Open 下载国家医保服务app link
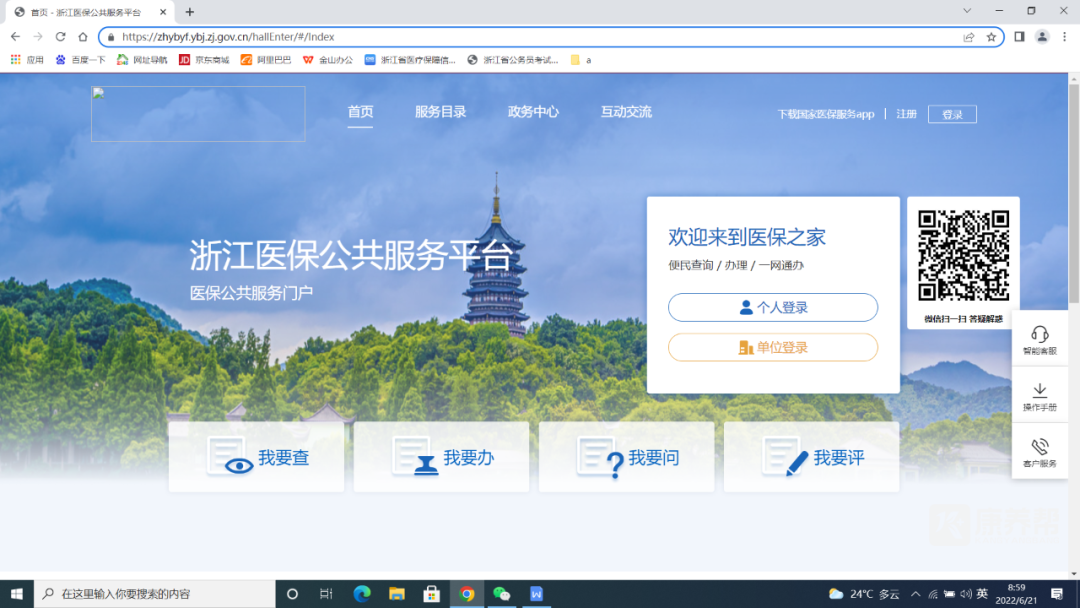Viewport: 1080px width, 608px height. pos(826,114)
